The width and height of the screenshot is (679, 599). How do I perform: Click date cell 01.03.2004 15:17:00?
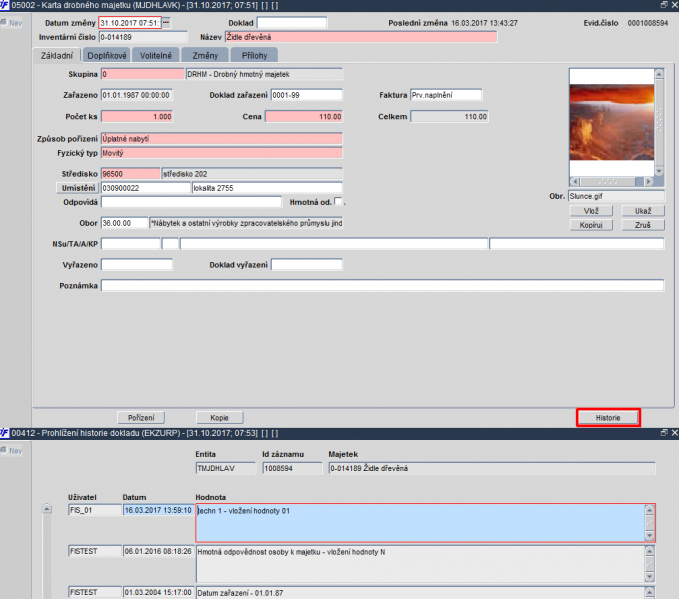(x=158, y=592)
